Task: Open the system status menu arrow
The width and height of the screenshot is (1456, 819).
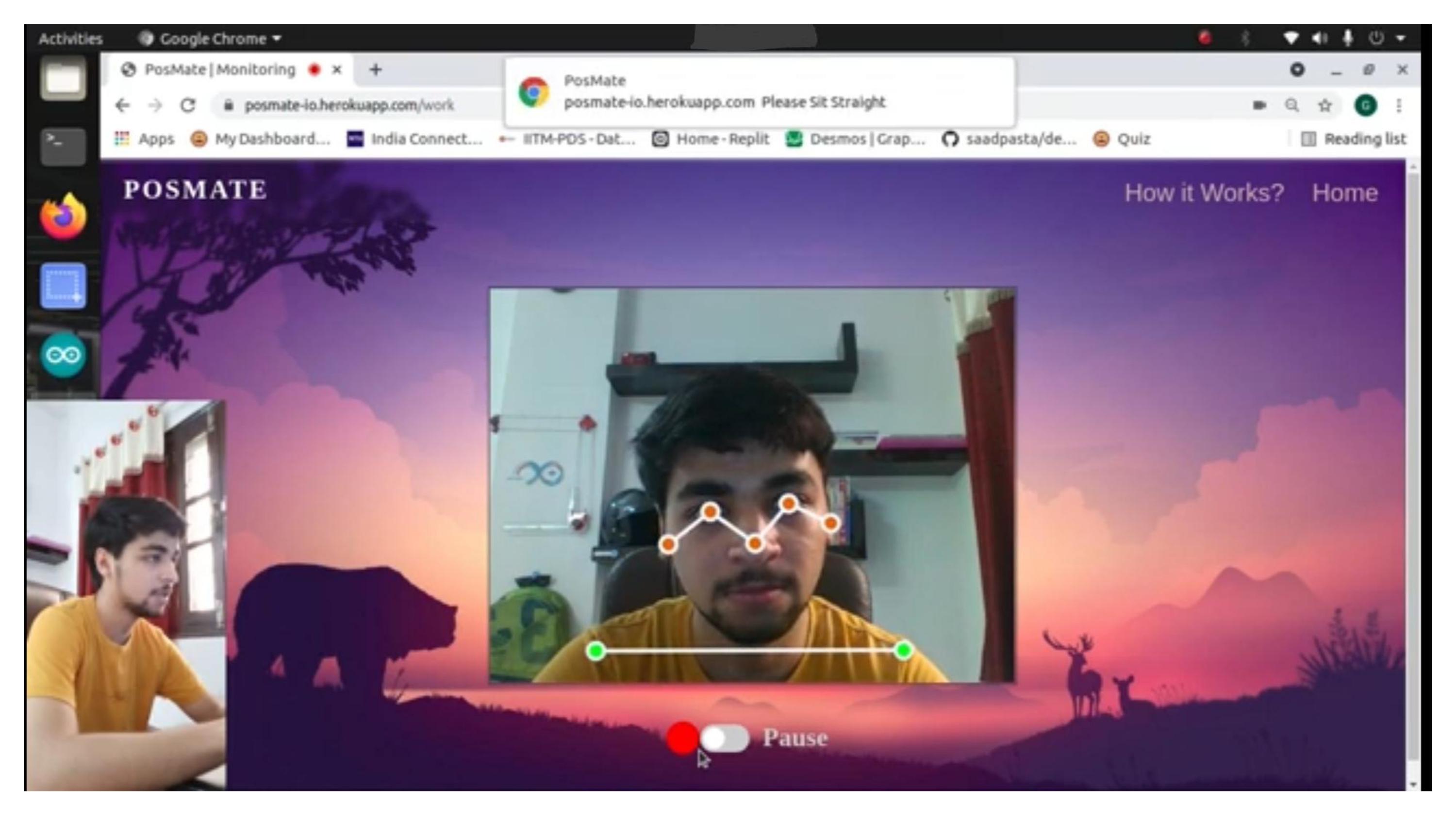Action: coord(1401,38)
